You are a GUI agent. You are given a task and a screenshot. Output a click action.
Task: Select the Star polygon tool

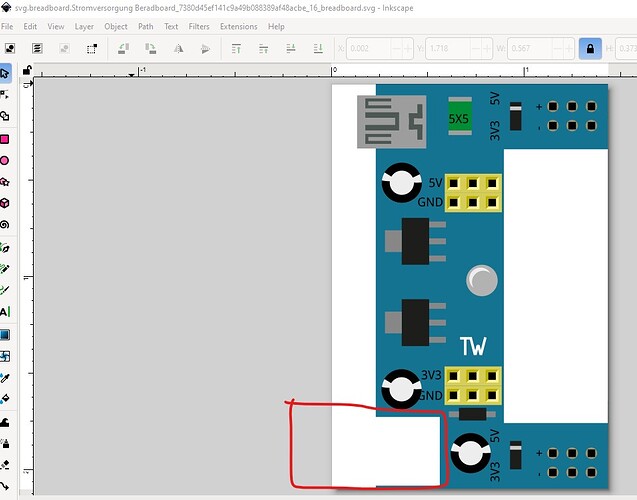click(5, 182)
